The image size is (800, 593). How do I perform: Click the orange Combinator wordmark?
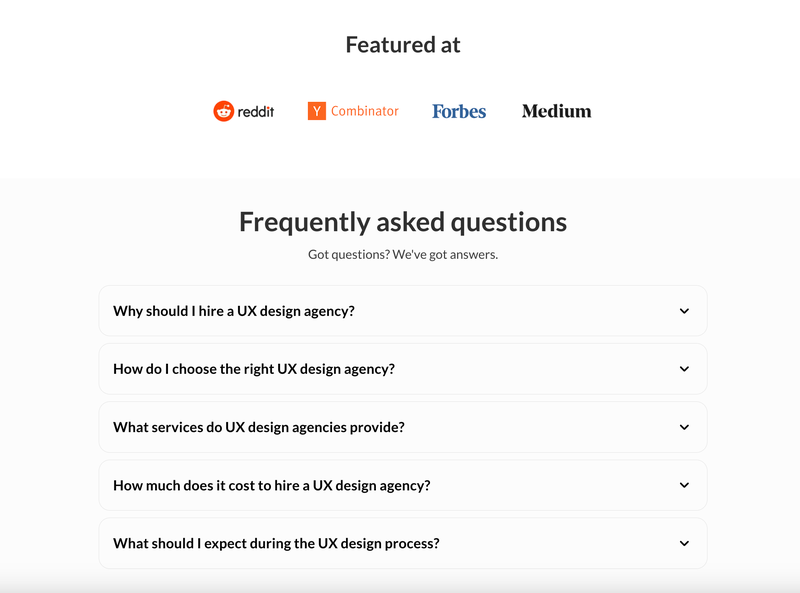point(365,111)
